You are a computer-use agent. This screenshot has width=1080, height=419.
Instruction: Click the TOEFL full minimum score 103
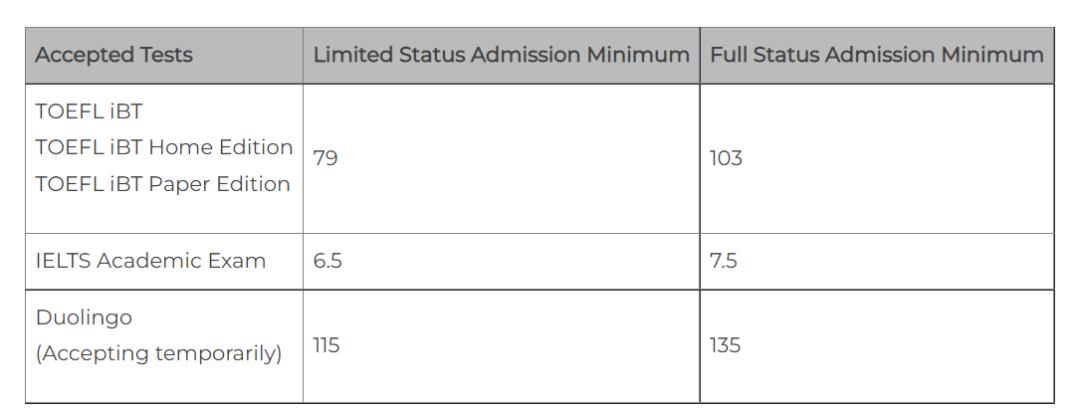[726, 158]
